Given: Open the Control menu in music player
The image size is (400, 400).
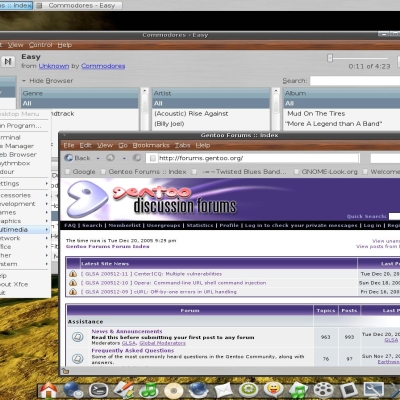Looking at the screenshot, I should (x=41, y=45).
